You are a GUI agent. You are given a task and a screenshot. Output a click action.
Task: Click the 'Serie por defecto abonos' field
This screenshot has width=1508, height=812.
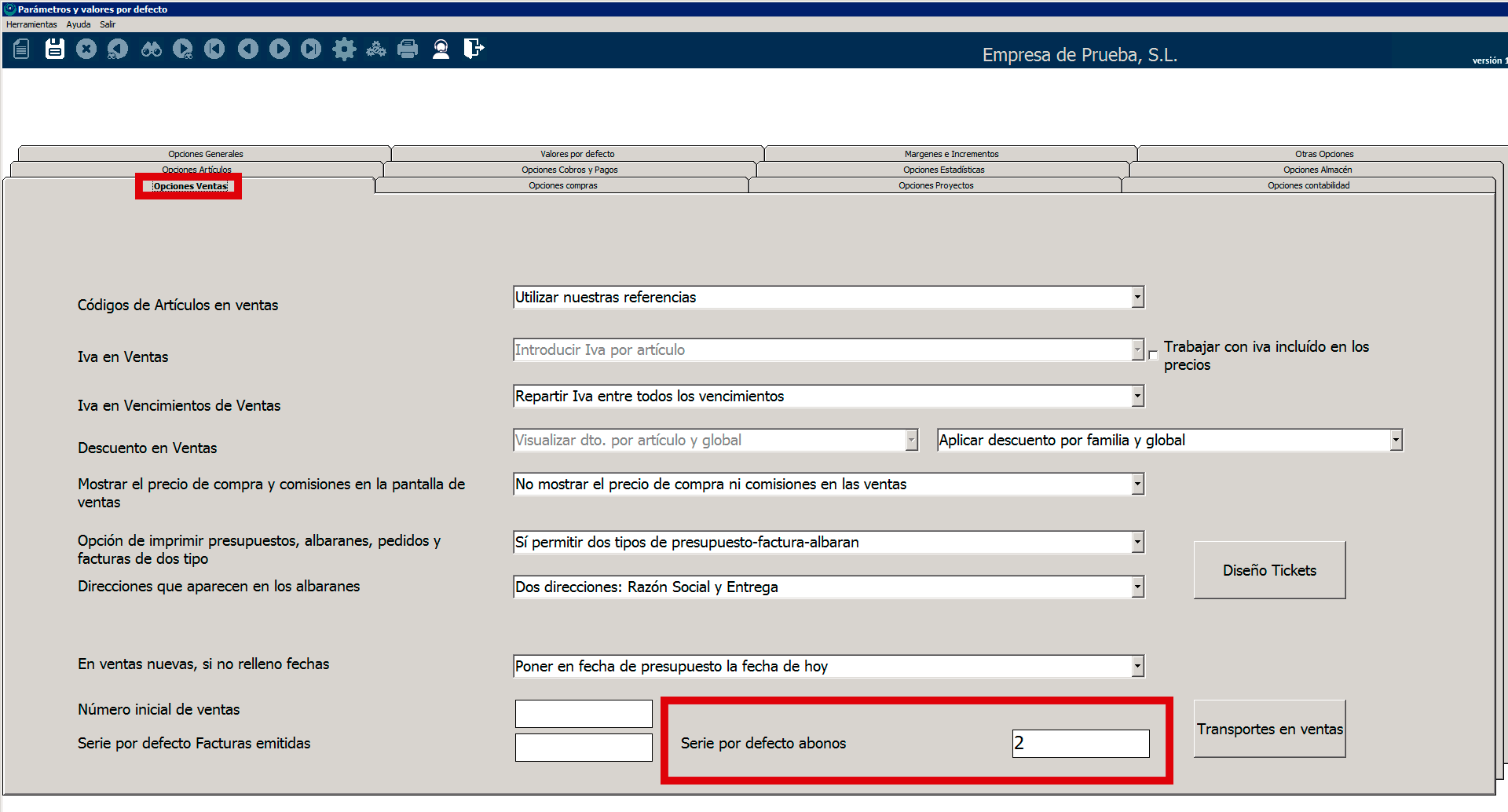pos(1080,744)
